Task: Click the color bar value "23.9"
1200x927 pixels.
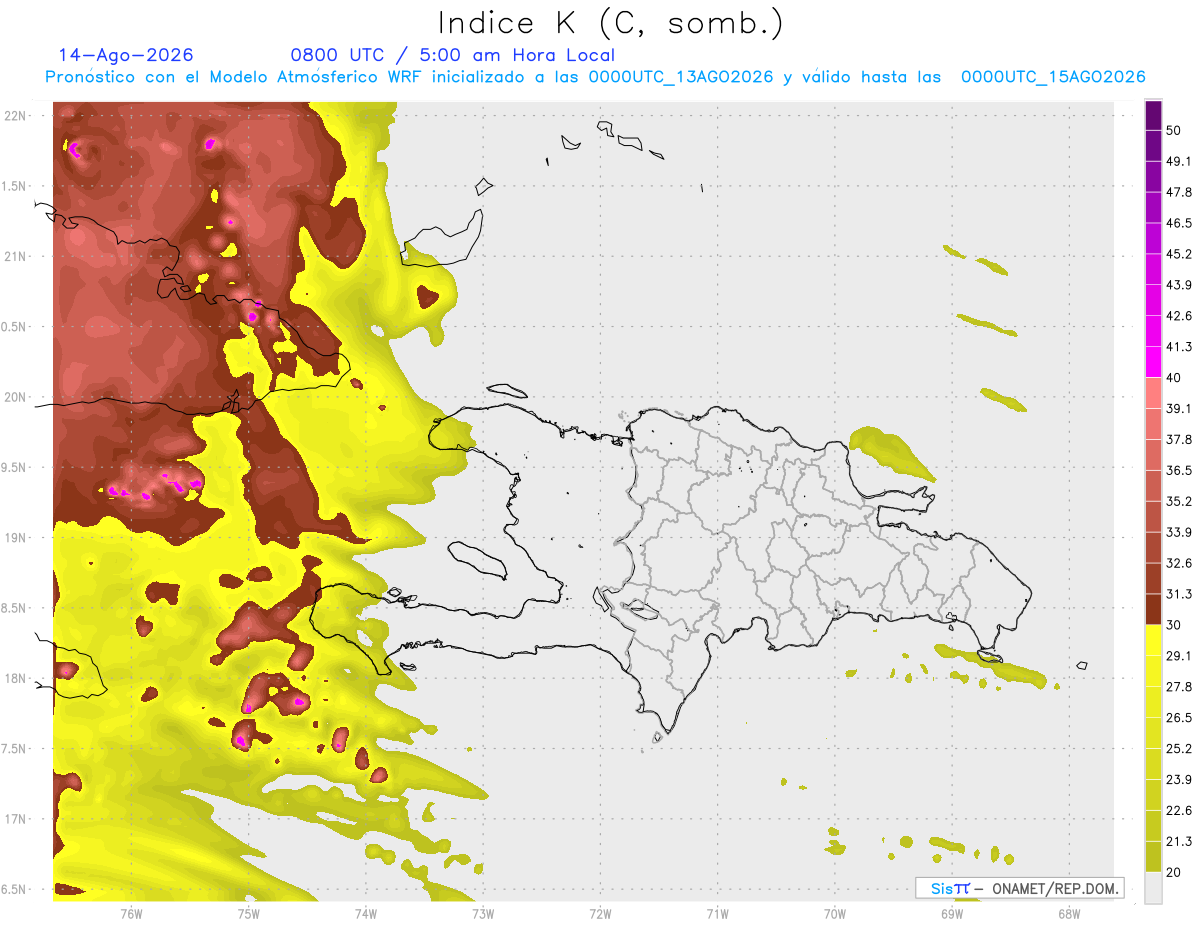Action: click(1179, 781)
